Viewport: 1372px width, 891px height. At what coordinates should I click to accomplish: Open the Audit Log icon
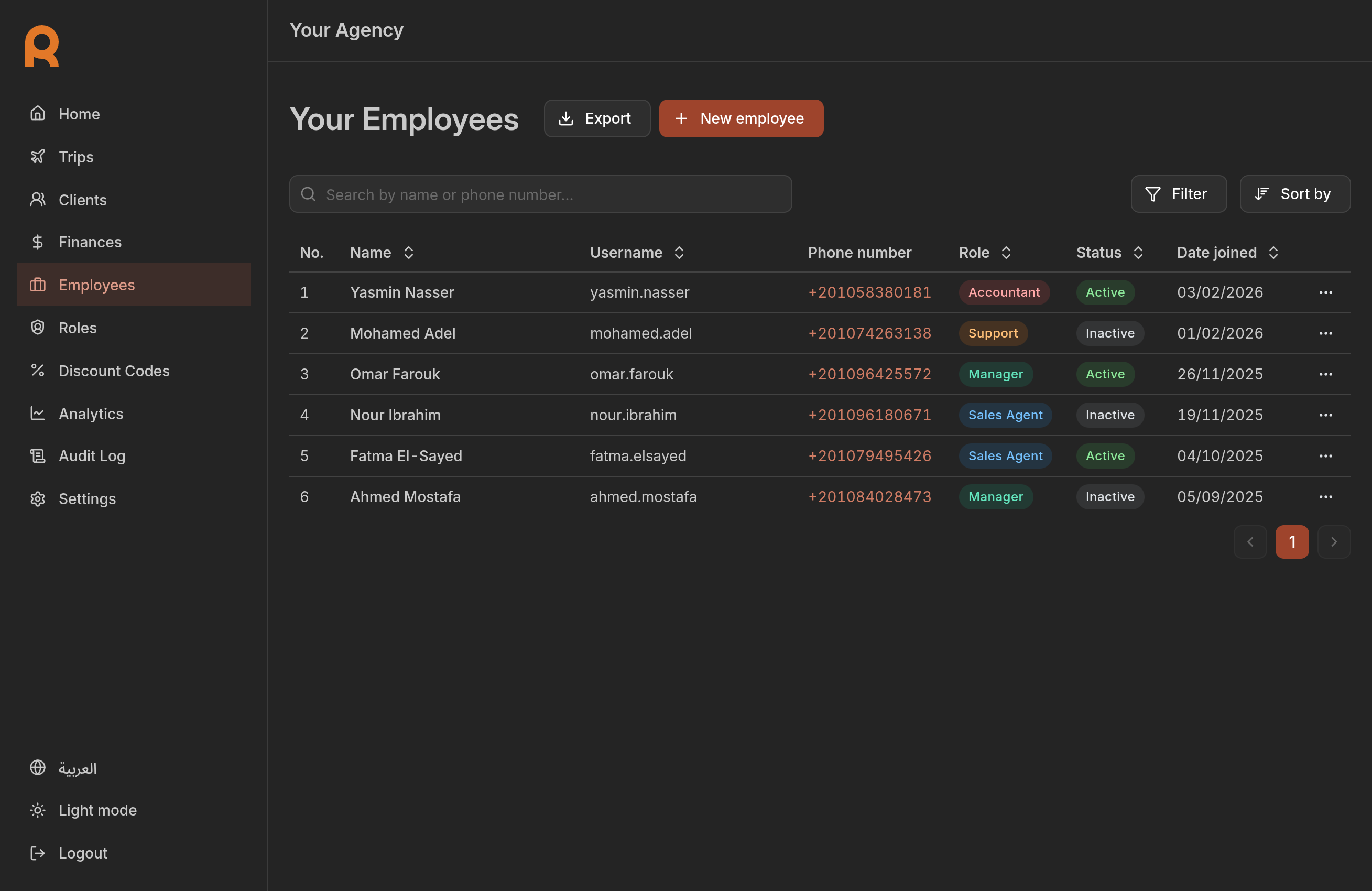point(38,455)
